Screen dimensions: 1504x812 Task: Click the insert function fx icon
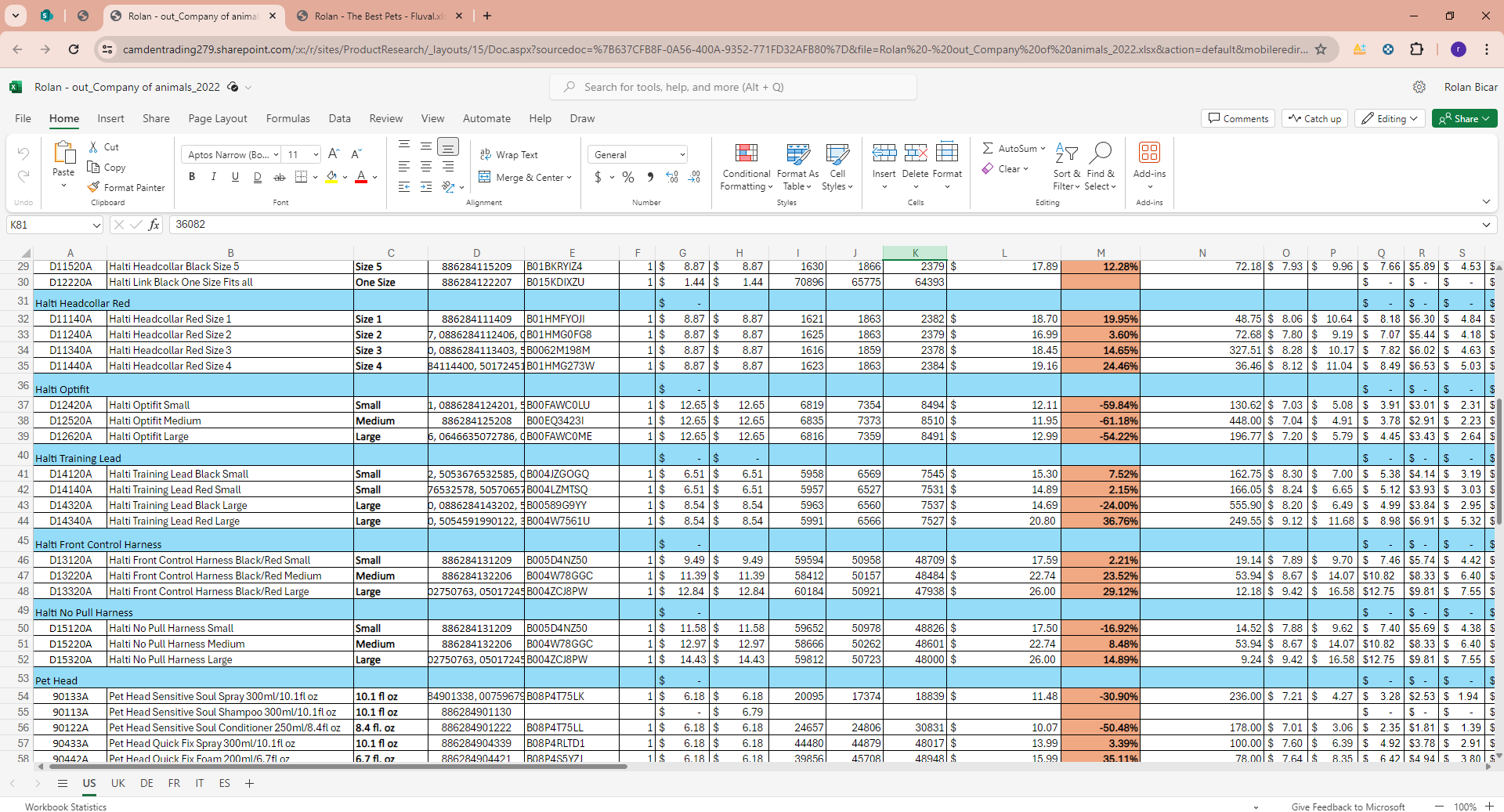pos(154,225)
